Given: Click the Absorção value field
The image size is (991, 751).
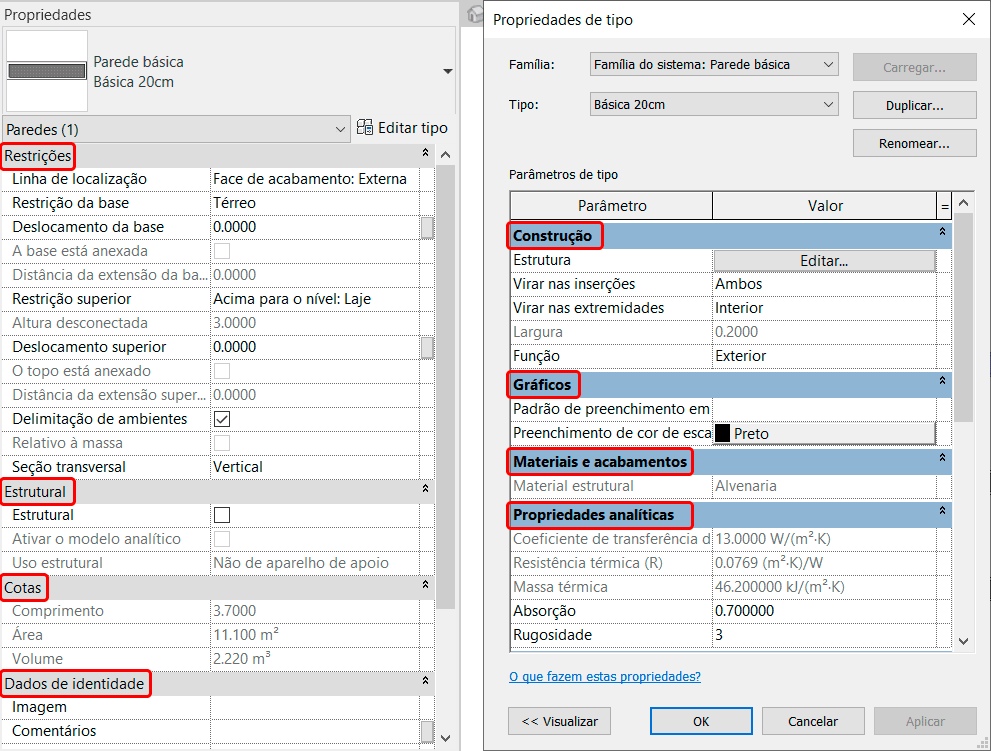Looking at the screenshot, I should coord(824,611).
